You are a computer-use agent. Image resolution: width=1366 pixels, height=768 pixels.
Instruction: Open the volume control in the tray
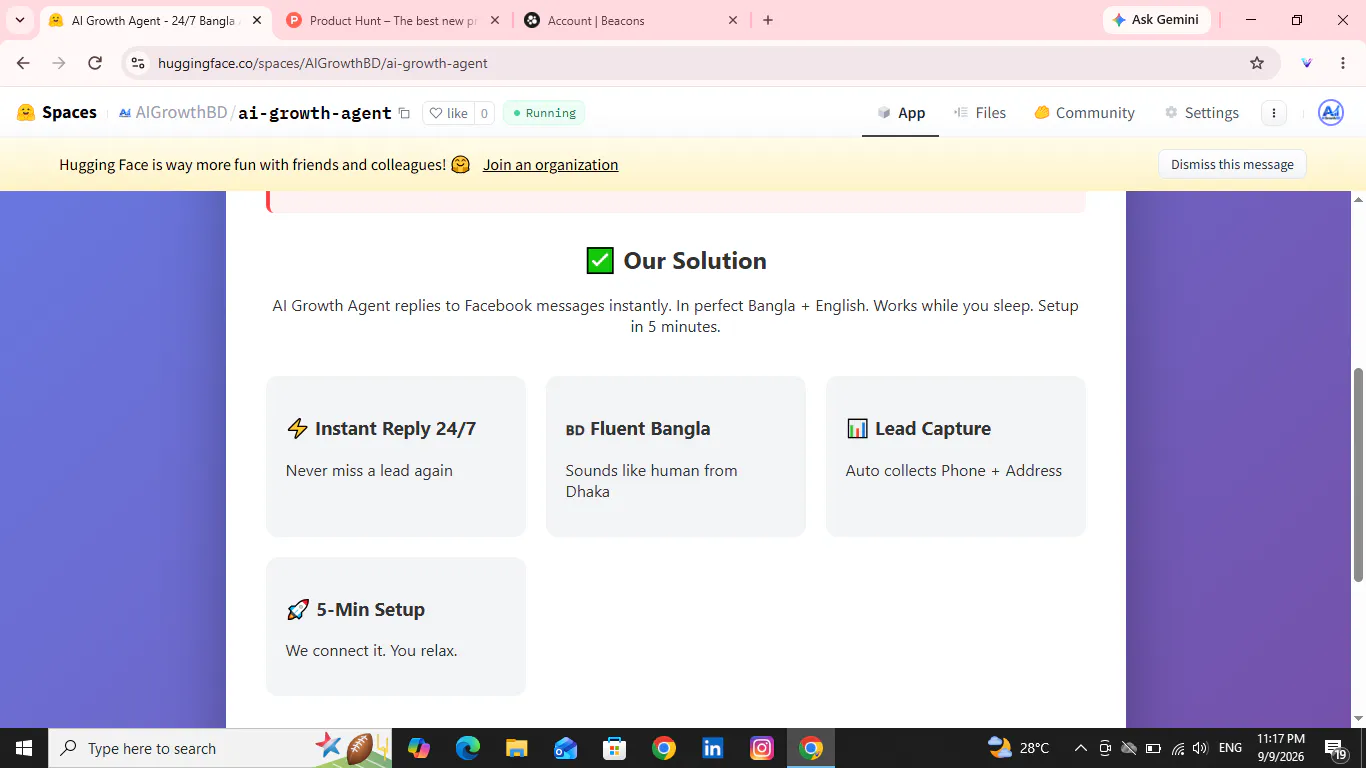[1200, 748]
